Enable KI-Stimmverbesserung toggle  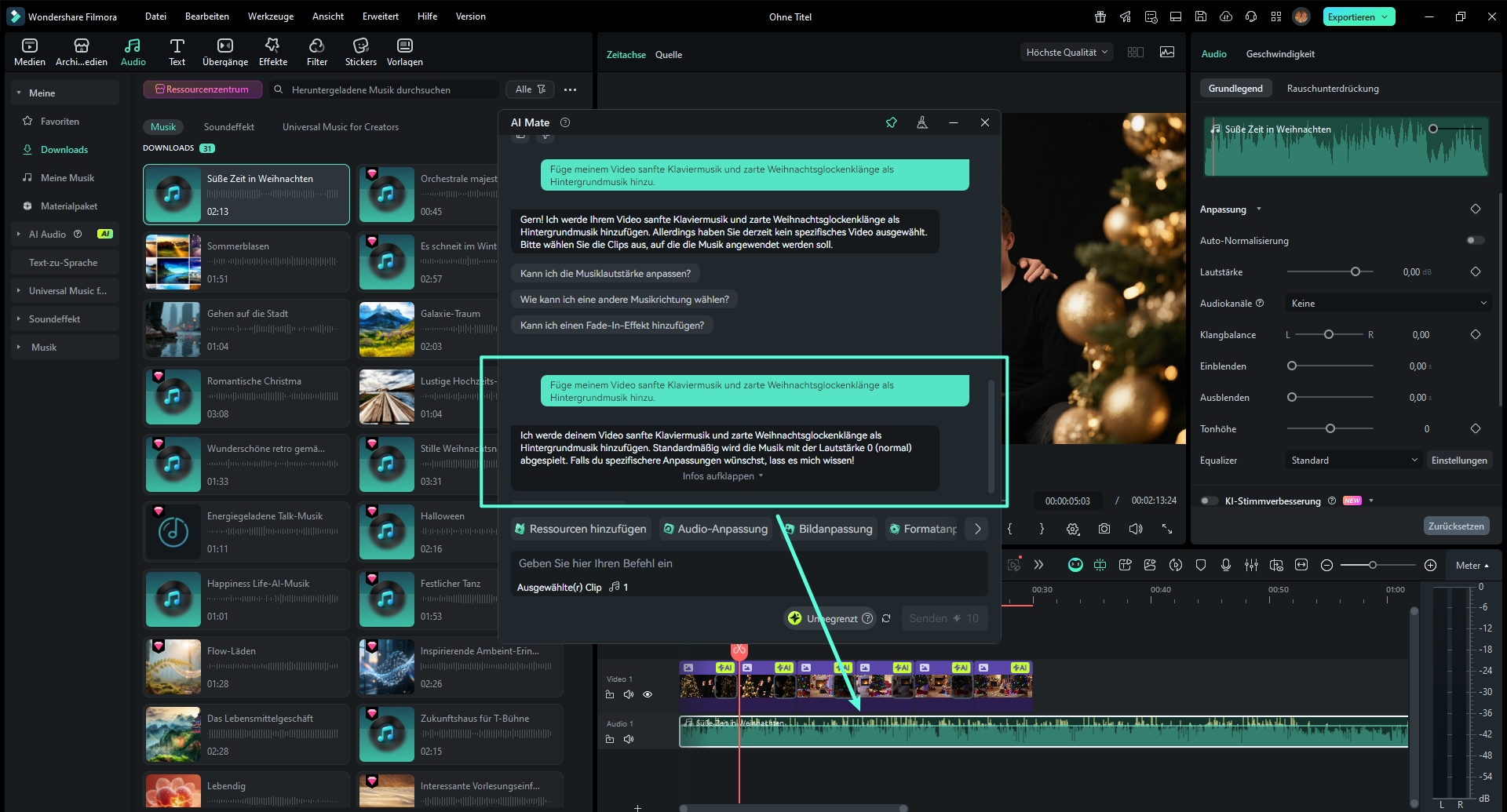click(x=1210, y=501)
